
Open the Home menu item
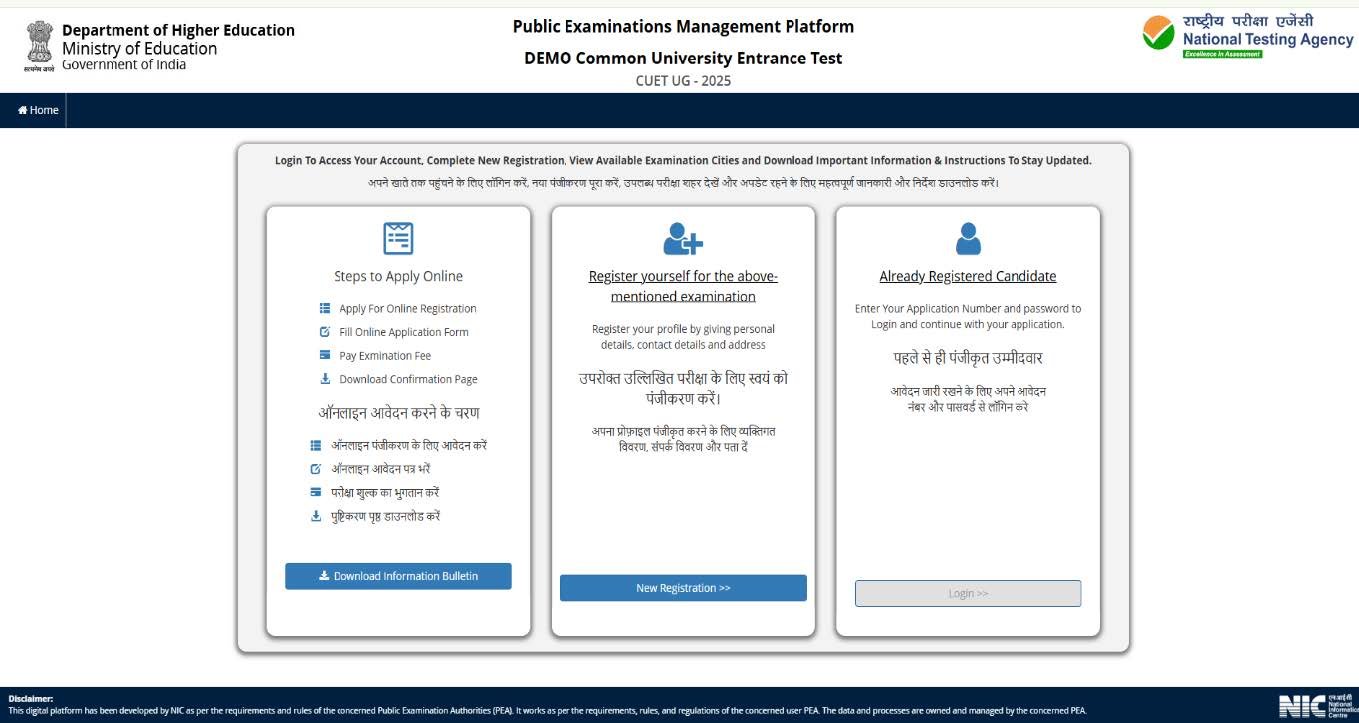click(x=38, y=110)
